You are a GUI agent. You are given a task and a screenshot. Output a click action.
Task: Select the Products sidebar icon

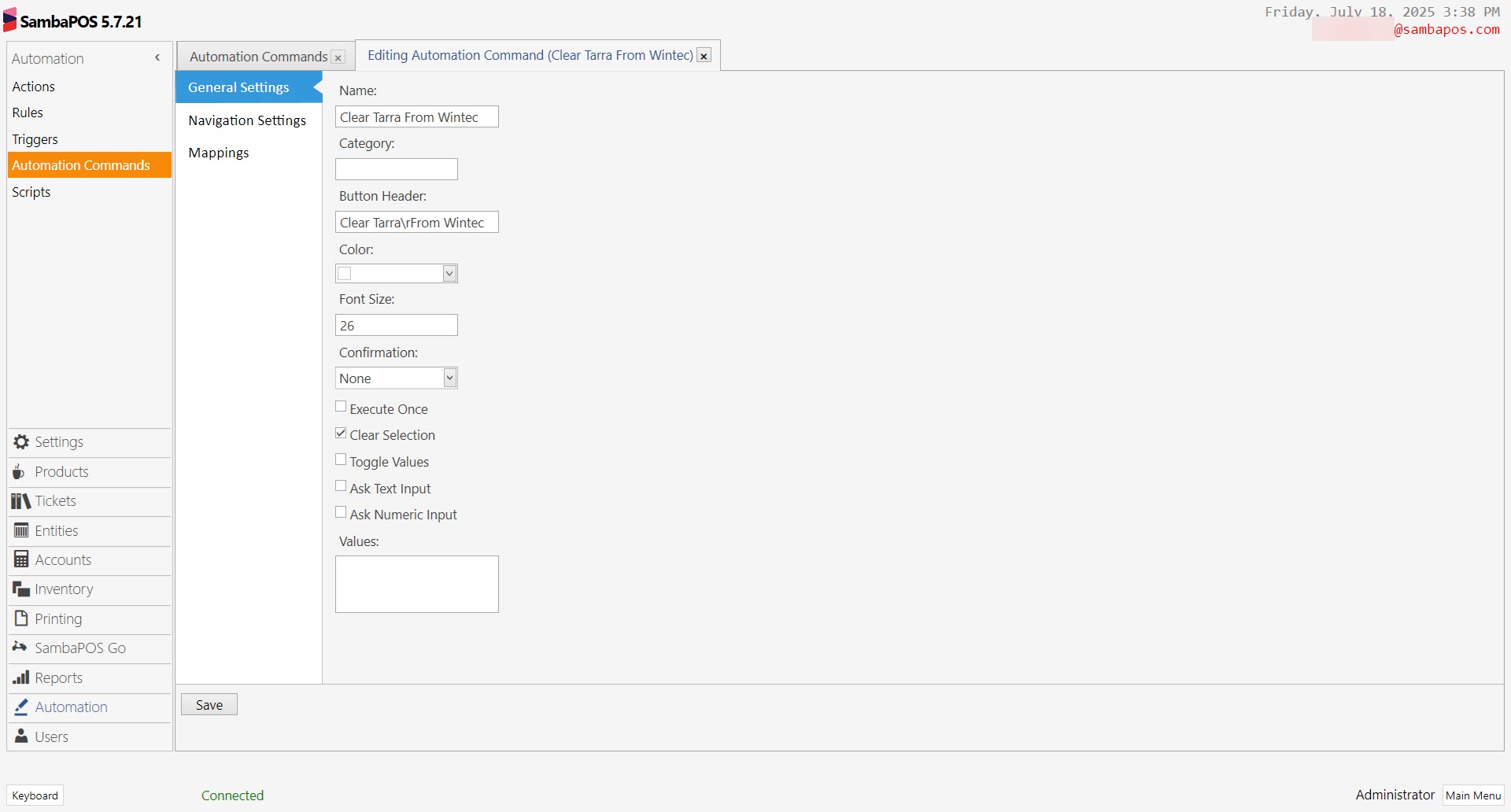[x=20, y=471]
